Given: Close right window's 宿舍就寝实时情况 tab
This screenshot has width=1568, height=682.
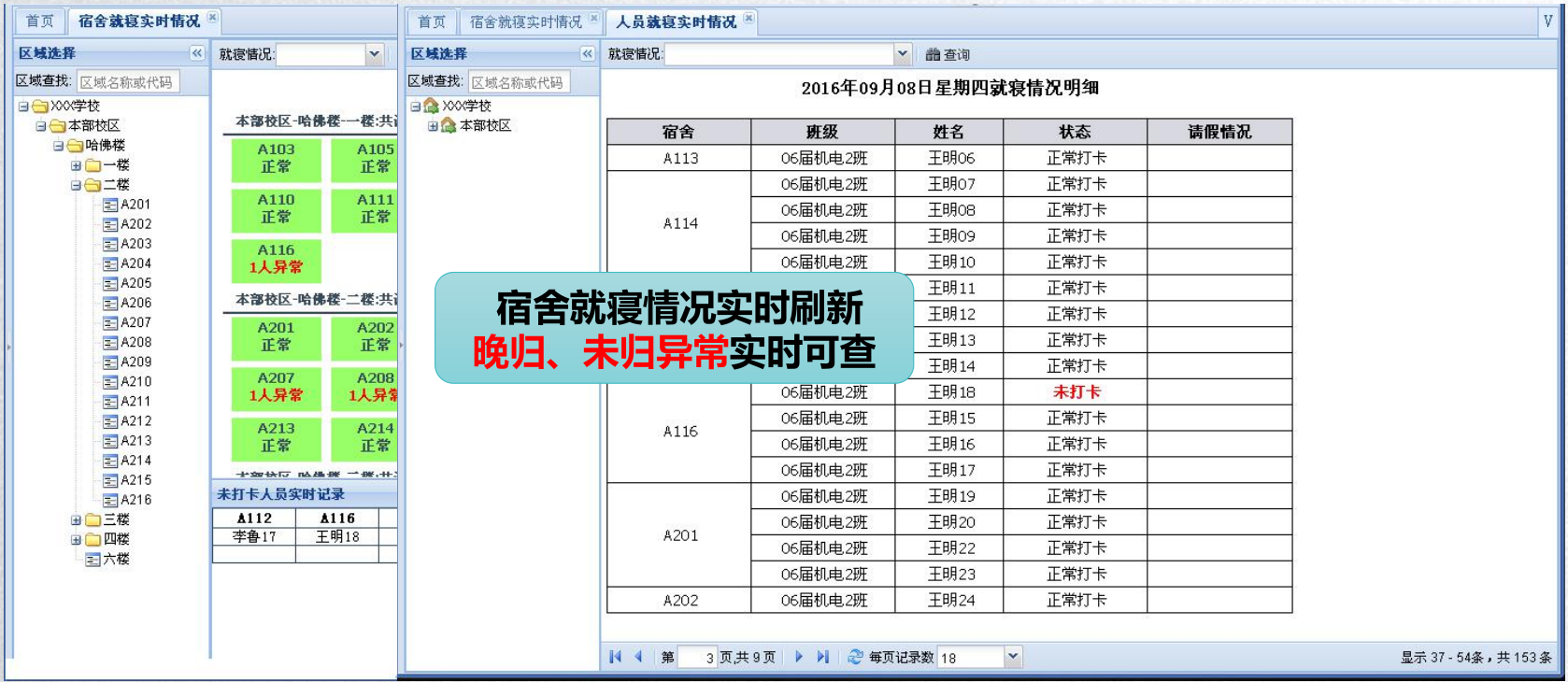Looking at the screenshot, I should point(593,18).
